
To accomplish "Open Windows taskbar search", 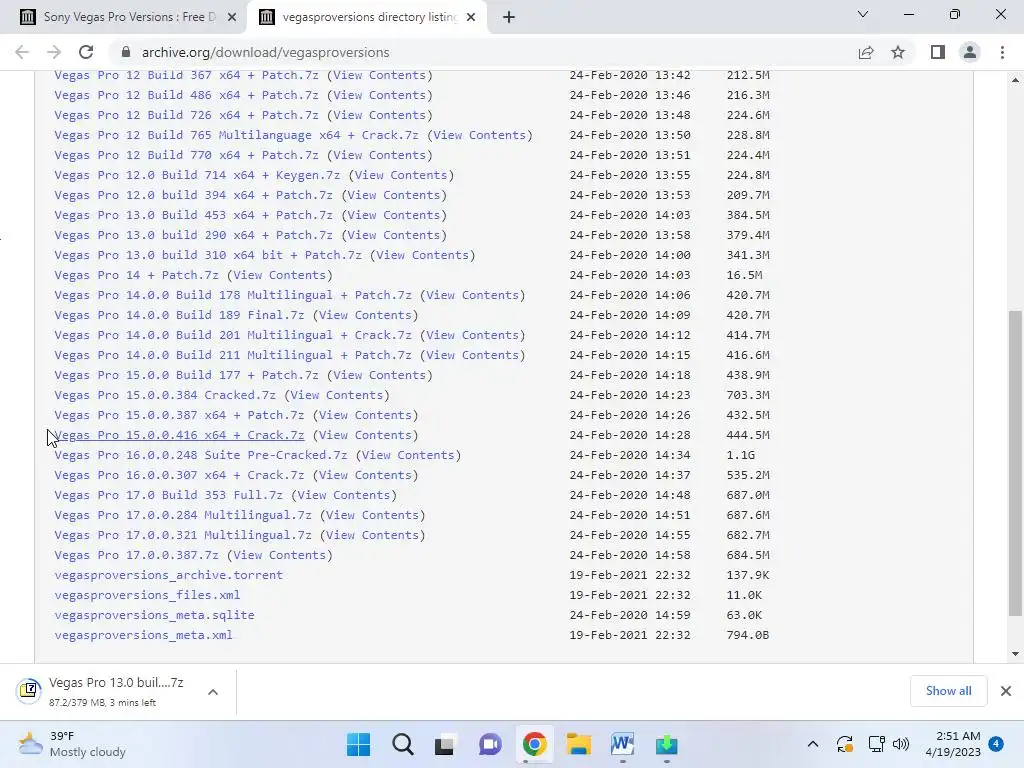I will (x=403, y=744).
